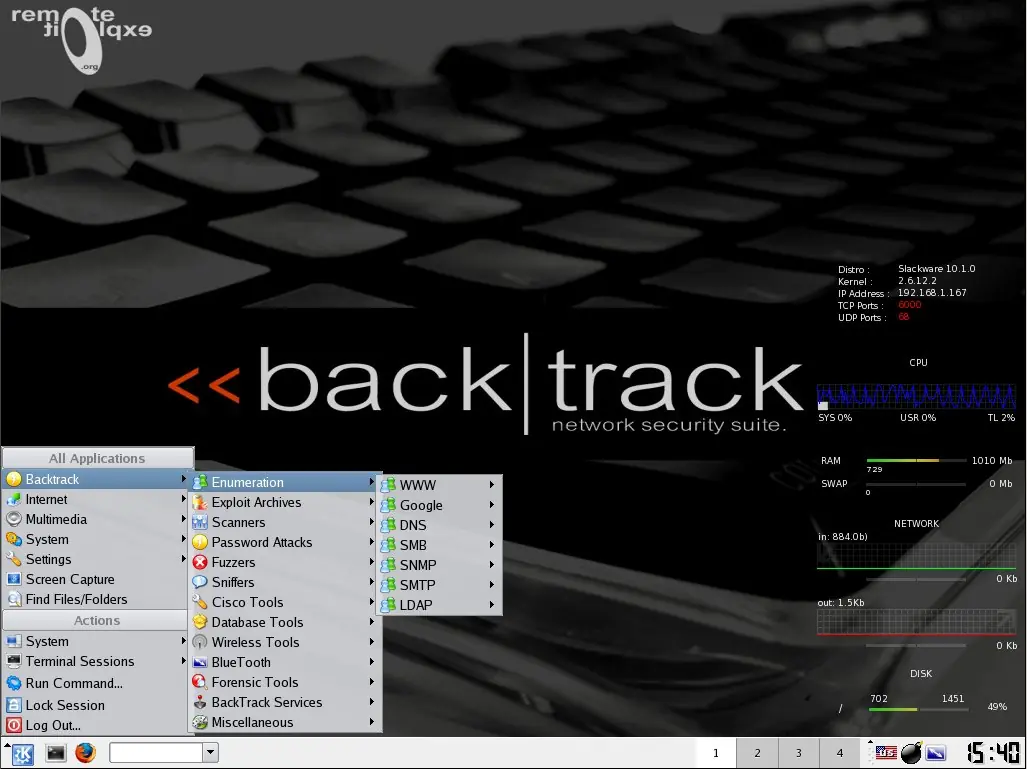
Task: Click the Fuzzers red X icon
Action: coord(200,563)
